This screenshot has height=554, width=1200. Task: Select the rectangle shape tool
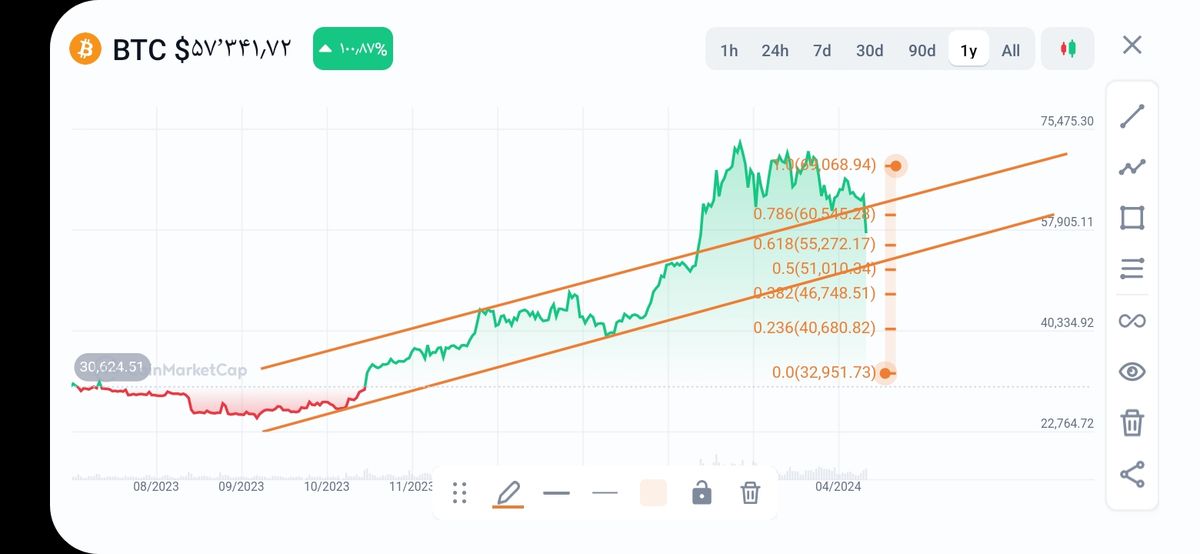1132,218
